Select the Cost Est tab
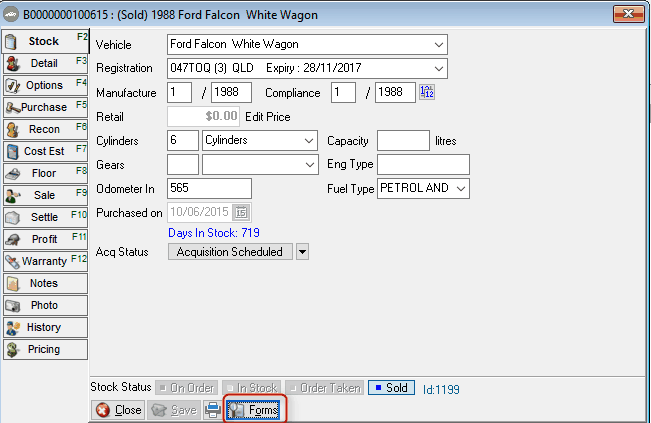The image size is (651, 423). click(45, 152)
